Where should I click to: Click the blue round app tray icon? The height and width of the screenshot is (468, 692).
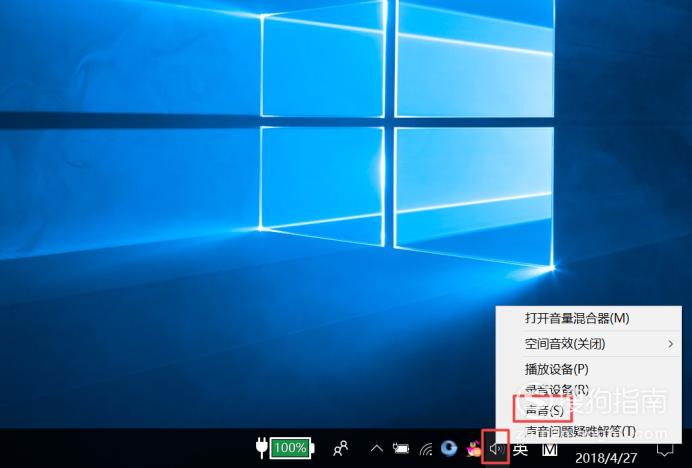coord(449,448)
